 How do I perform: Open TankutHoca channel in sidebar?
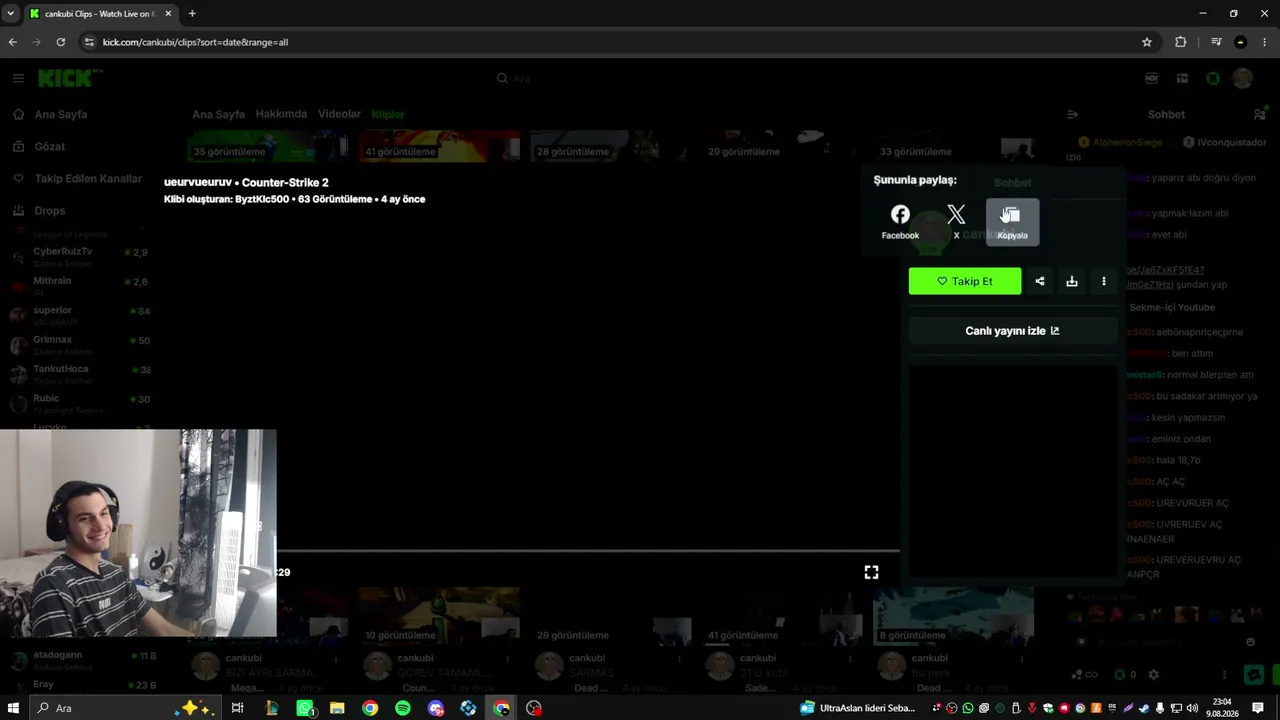(78, 372)
